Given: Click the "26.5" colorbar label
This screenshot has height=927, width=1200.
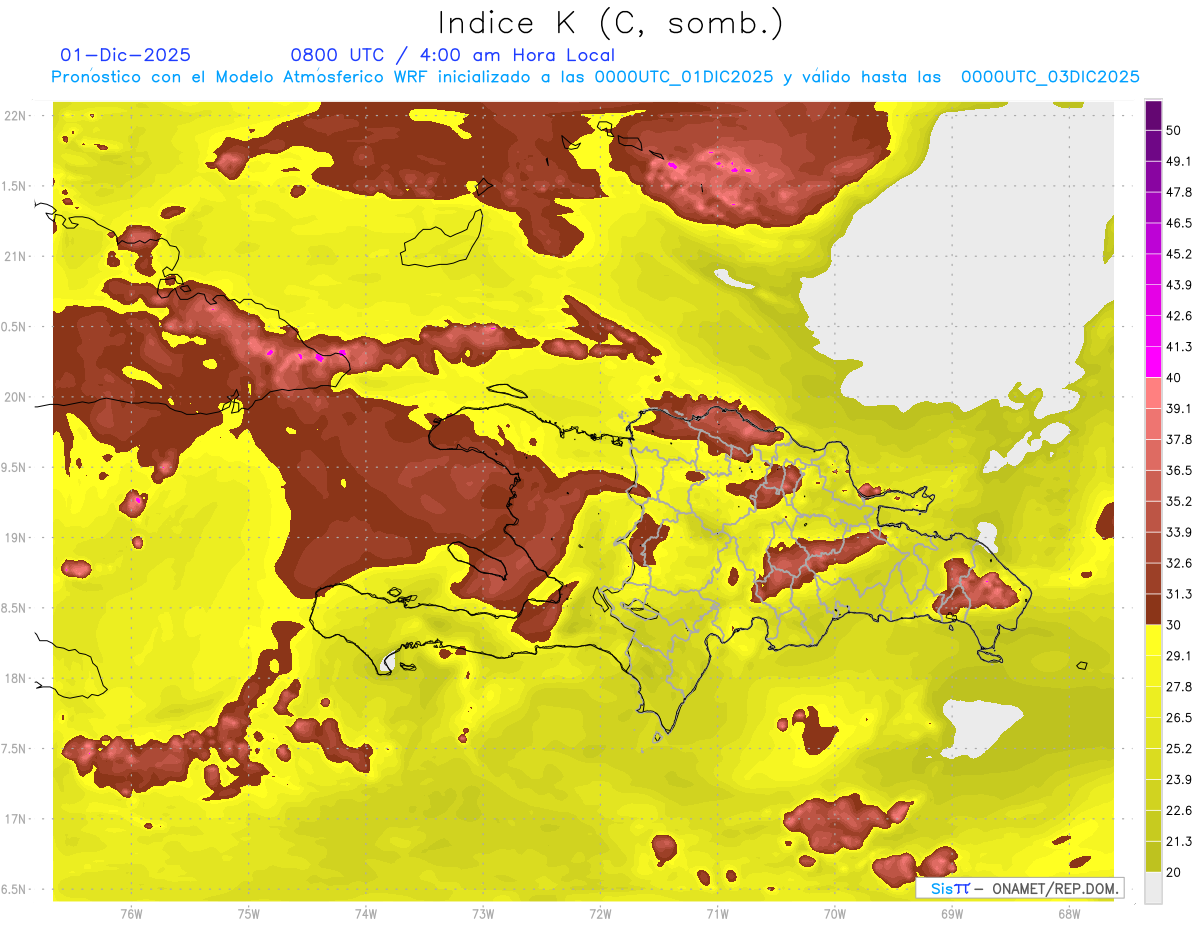Looking at the screenshot, I should (x=1179, y=718).
